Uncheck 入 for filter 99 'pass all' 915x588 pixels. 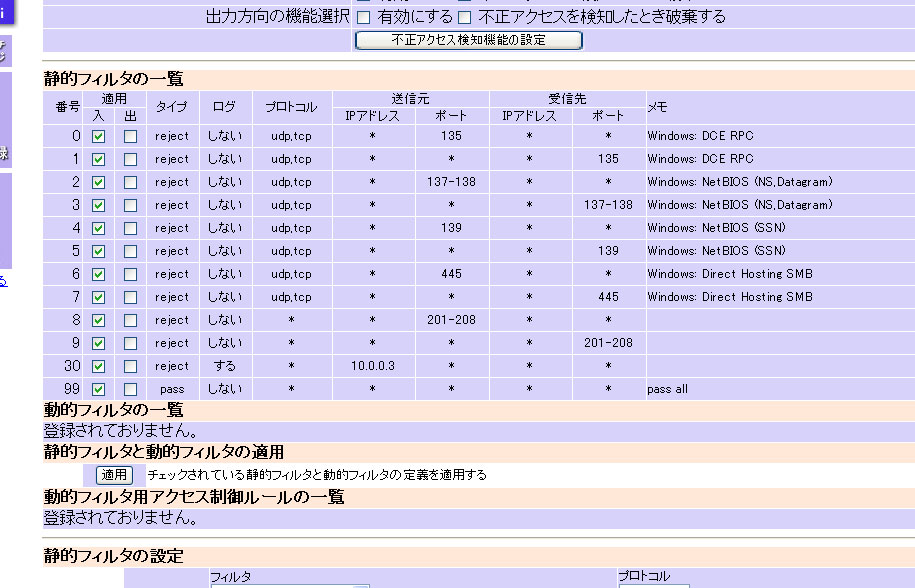click(99, 389)
